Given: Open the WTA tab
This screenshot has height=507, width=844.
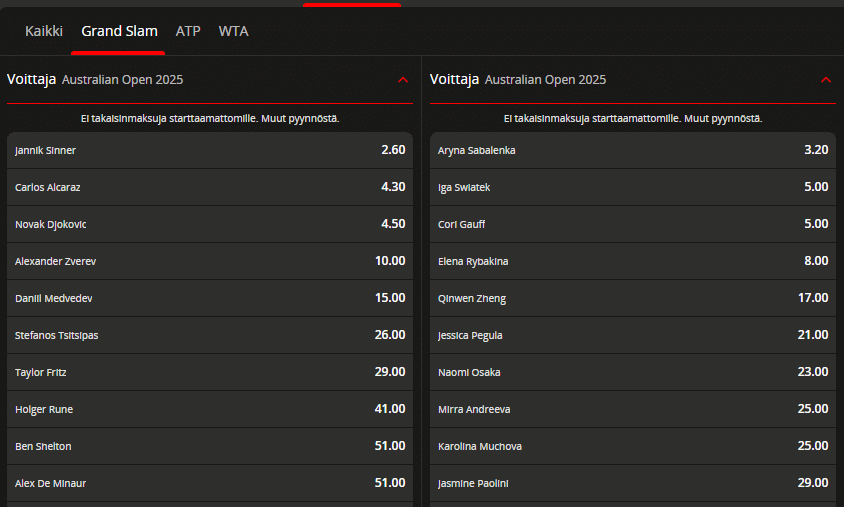Looking at the screenshot, I should point(233,31).
